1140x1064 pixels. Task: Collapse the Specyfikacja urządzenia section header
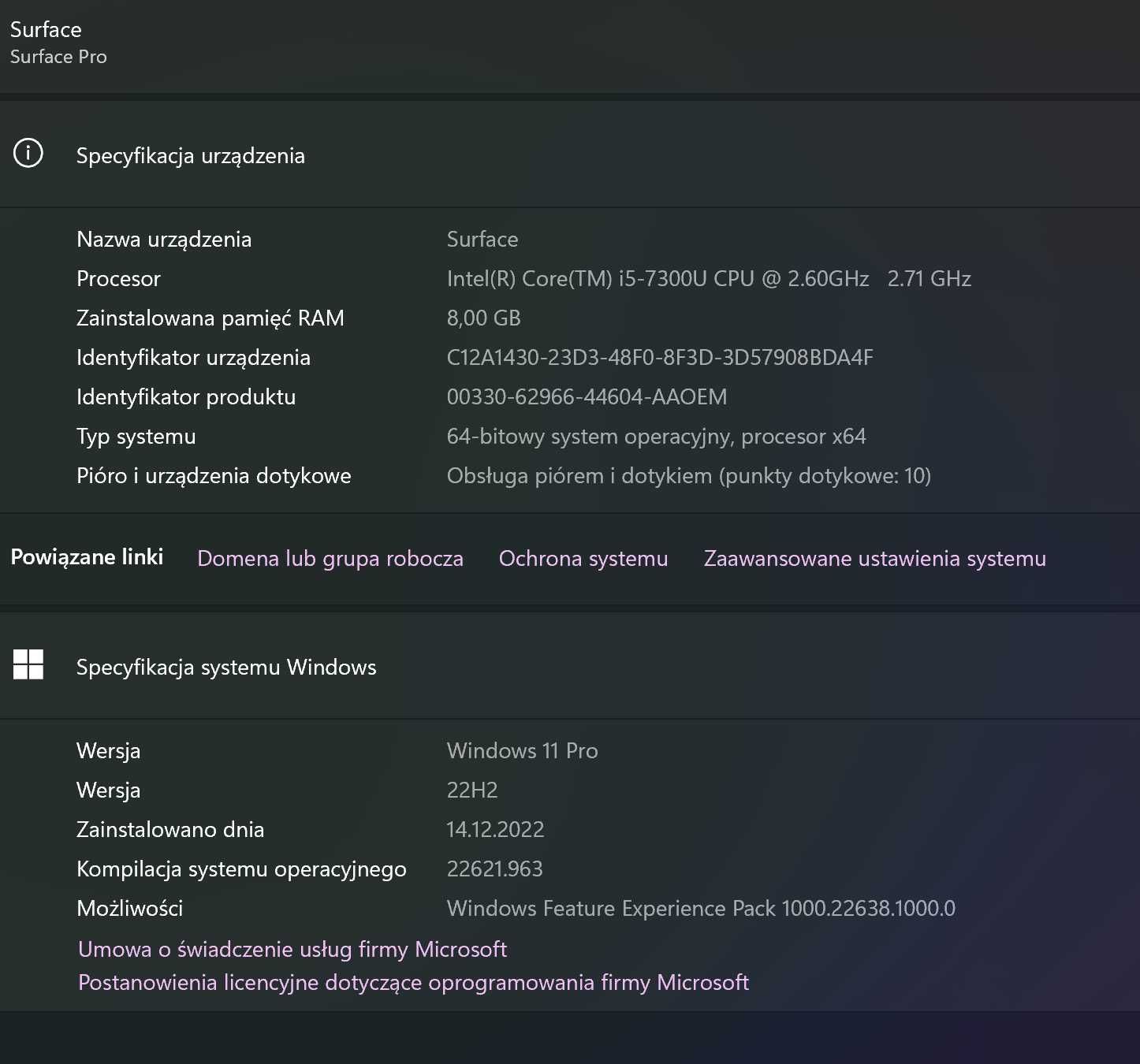click(570, 154)
